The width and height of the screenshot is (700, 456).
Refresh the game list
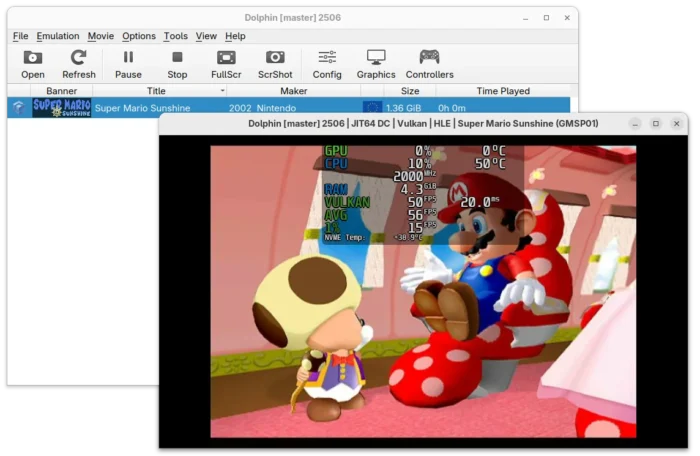[79, 64]
